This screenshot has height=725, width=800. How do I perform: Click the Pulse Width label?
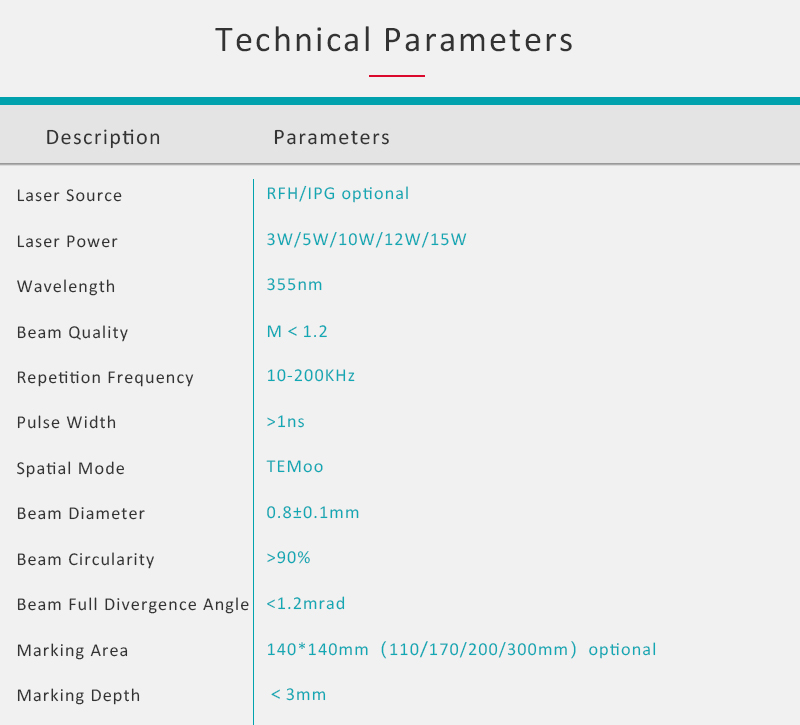pyautogui.click(x=66, y=422)
